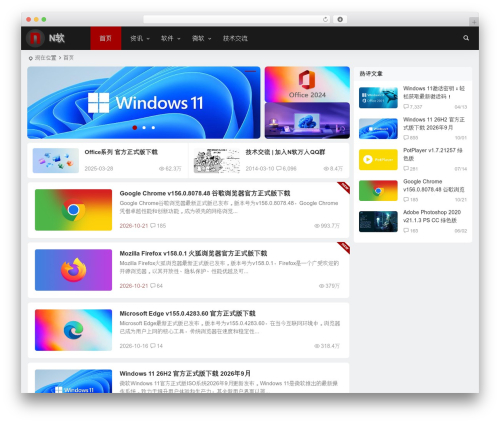
Task: Open Mozilla Firefox v158.0.1 article title
Action: tap(193, 253)
